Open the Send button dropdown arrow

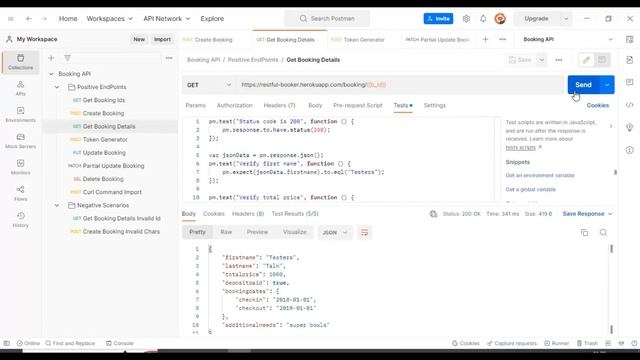point(607,85)
